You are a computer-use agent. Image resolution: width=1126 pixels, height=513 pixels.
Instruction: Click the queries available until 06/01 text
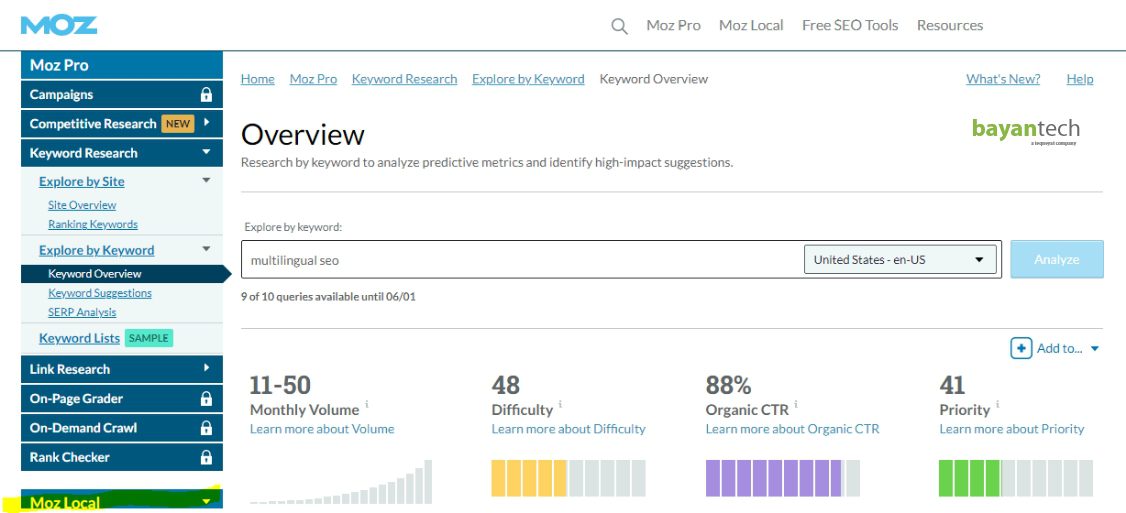(328, 296)
